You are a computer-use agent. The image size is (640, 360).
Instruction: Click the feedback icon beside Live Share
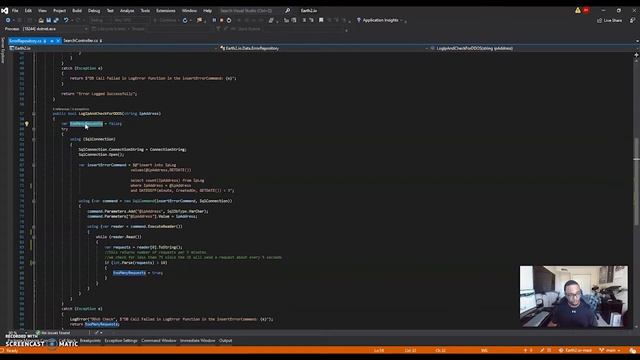632,20
